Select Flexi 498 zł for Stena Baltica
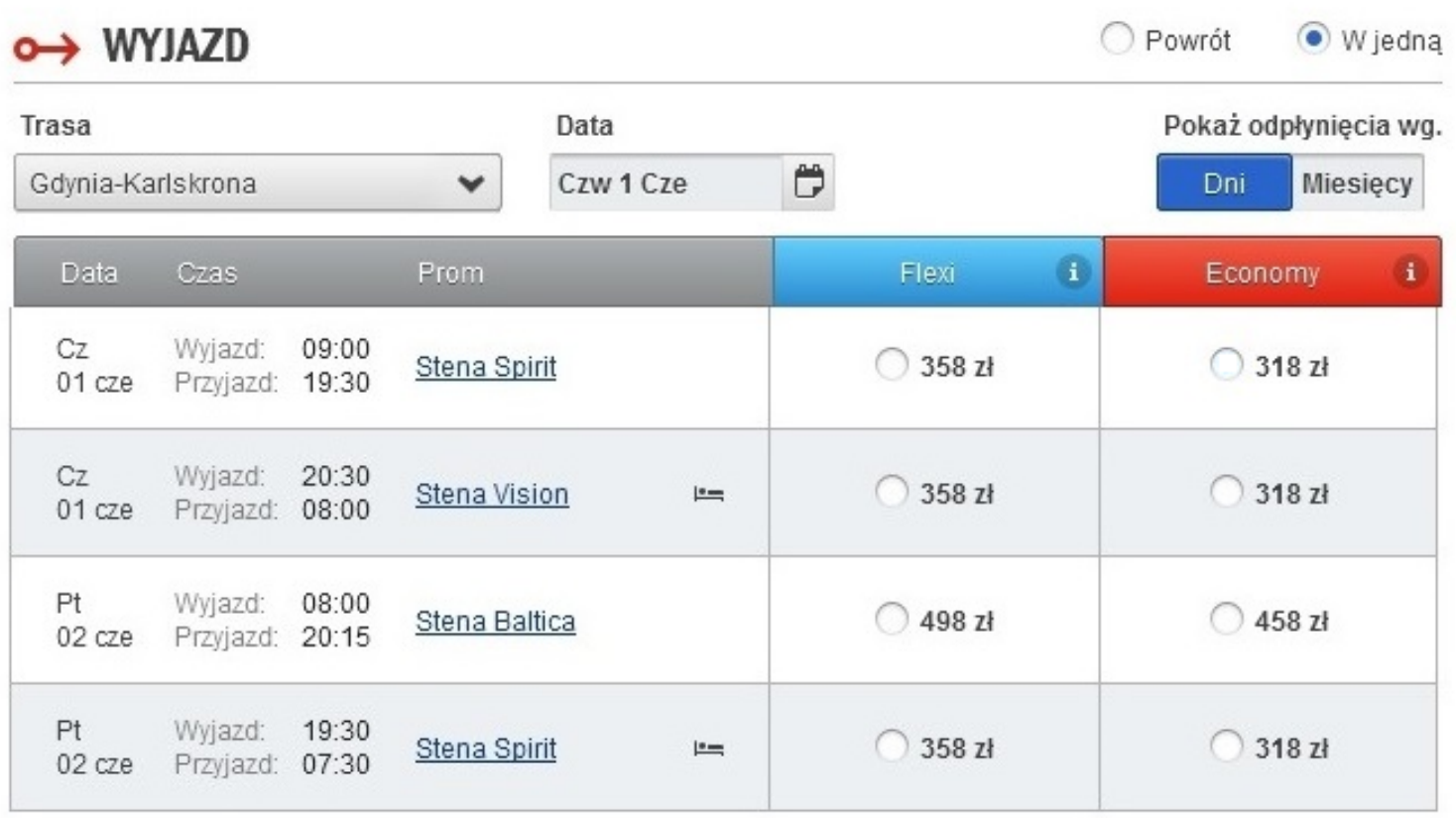This screenshot has width=1456, height=818. 891,619
